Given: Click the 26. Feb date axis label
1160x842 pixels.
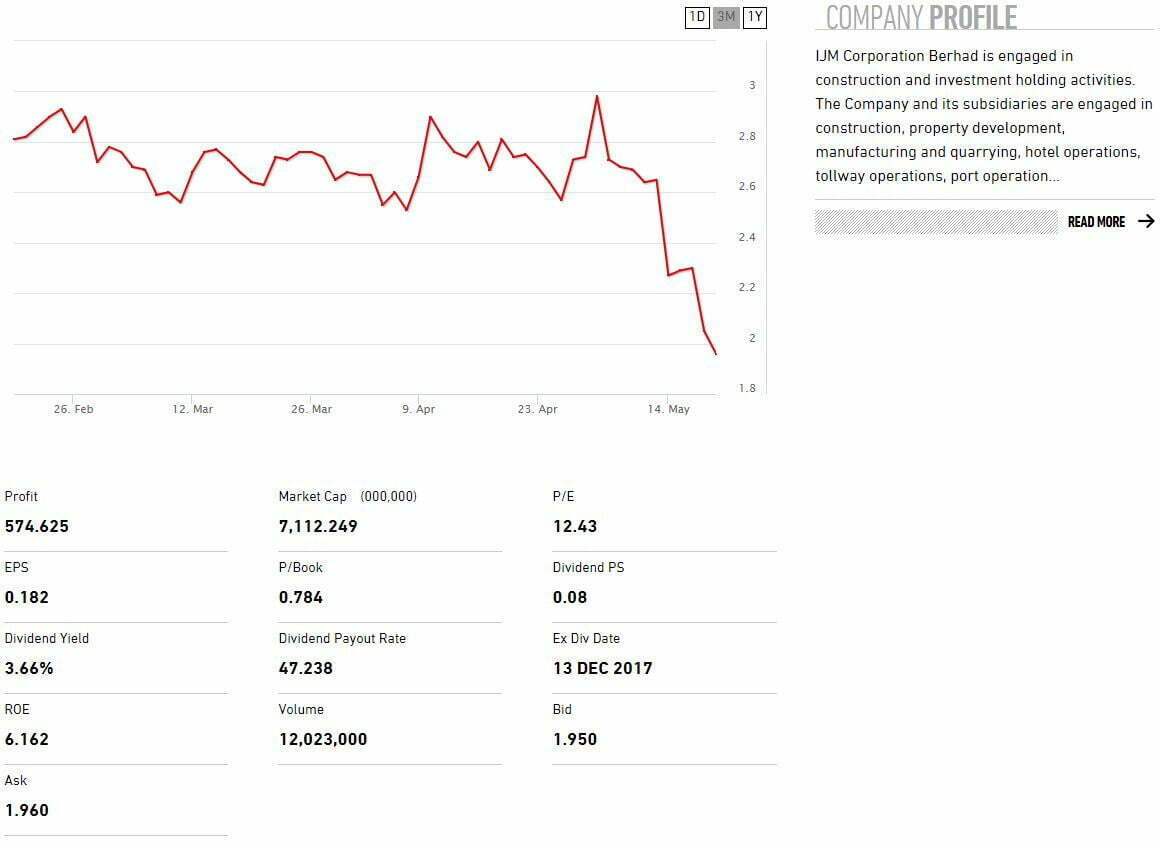Looking at the screenshot, I should (74, 410).
